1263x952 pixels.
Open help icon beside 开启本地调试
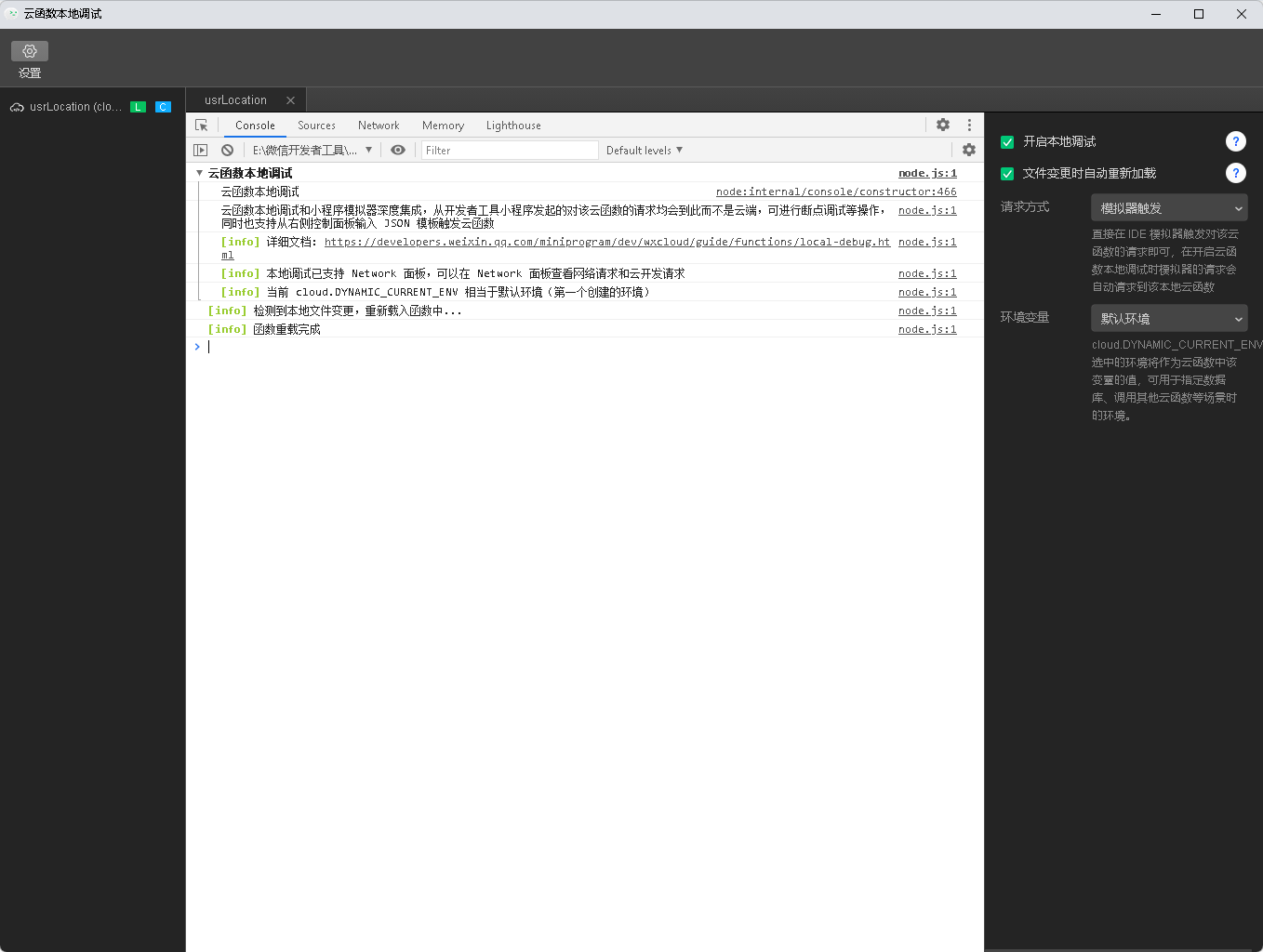point(1235,141)
